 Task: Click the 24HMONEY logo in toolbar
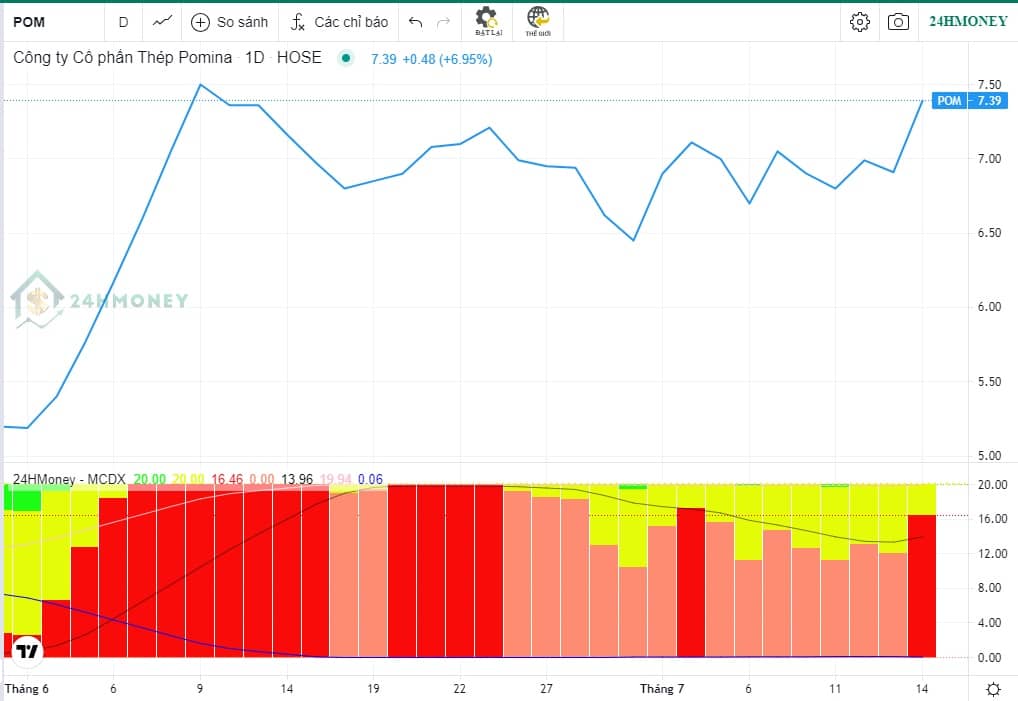click(x=968, y=21)
